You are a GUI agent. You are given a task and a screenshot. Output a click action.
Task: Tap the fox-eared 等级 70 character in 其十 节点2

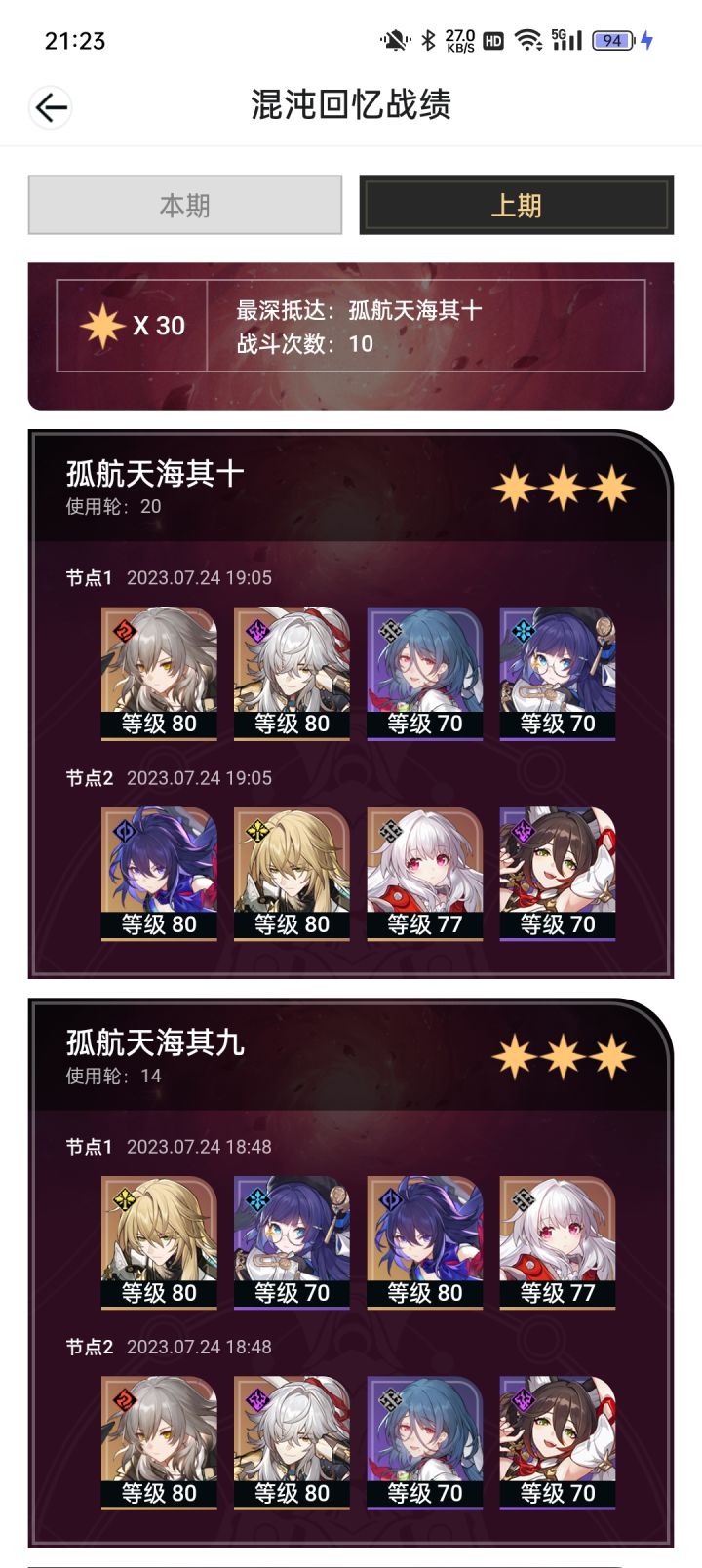click(x=557, y=875)
